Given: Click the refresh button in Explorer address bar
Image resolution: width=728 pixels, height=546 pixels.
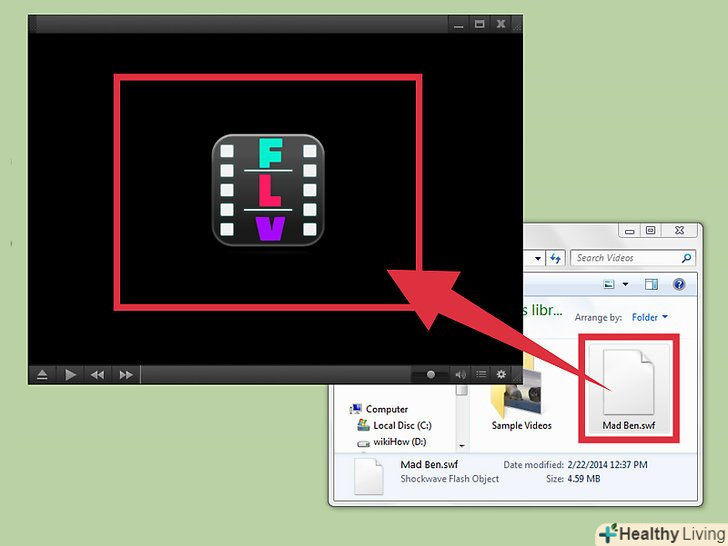Looking at the screenshot, I should (x=555, y=258).
